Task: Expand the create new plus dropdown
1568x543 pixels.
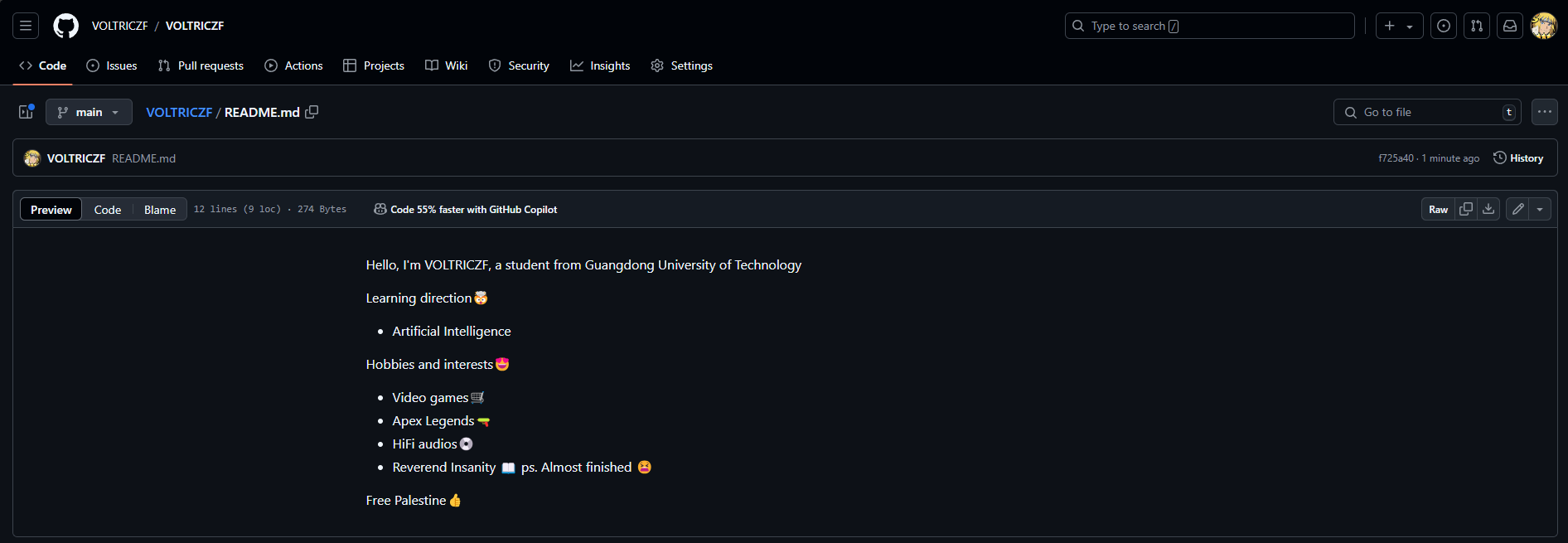Action: 1399,26
